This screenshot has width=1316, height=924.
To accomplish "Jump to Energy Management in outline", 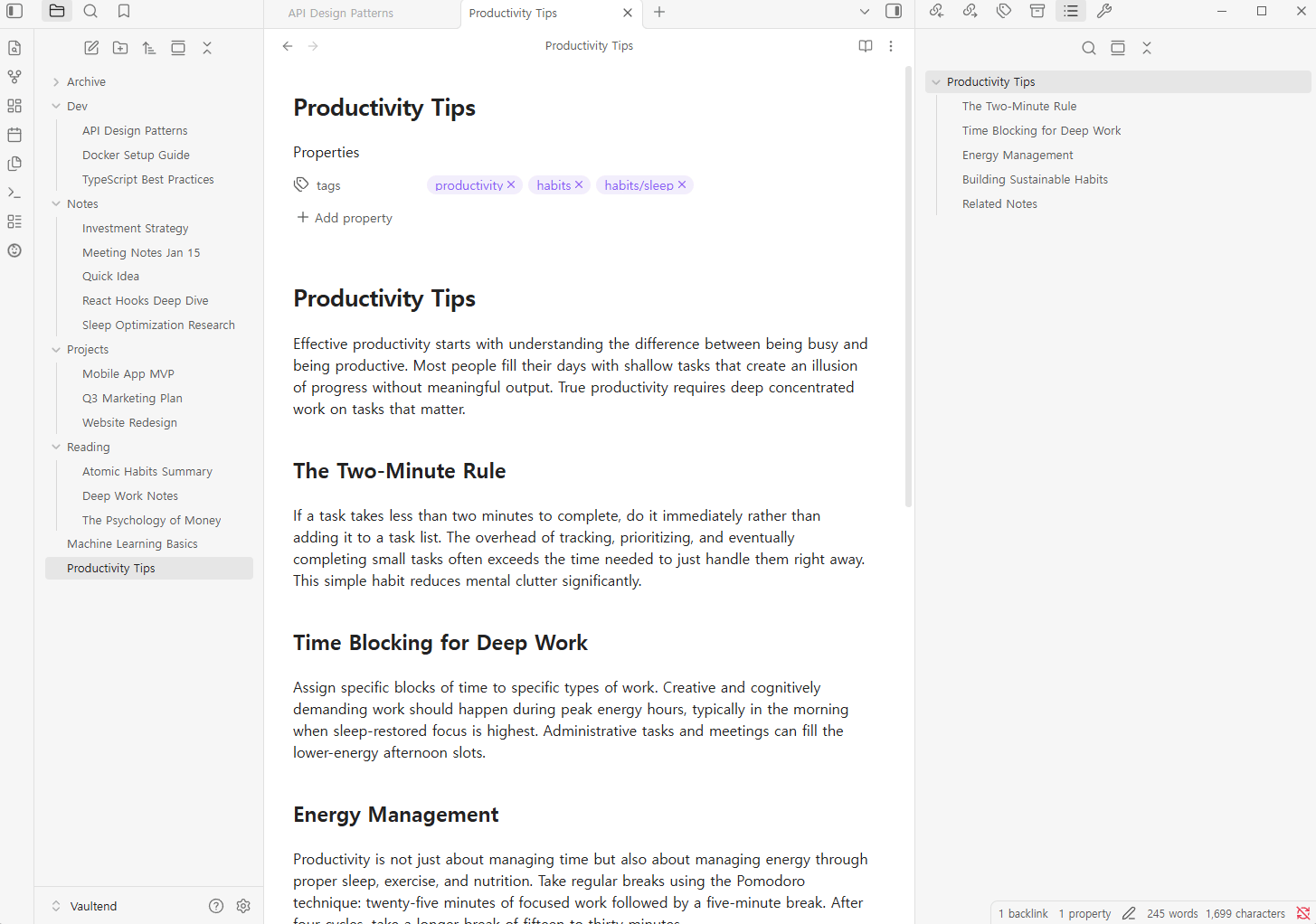I will pos(1018,156).
